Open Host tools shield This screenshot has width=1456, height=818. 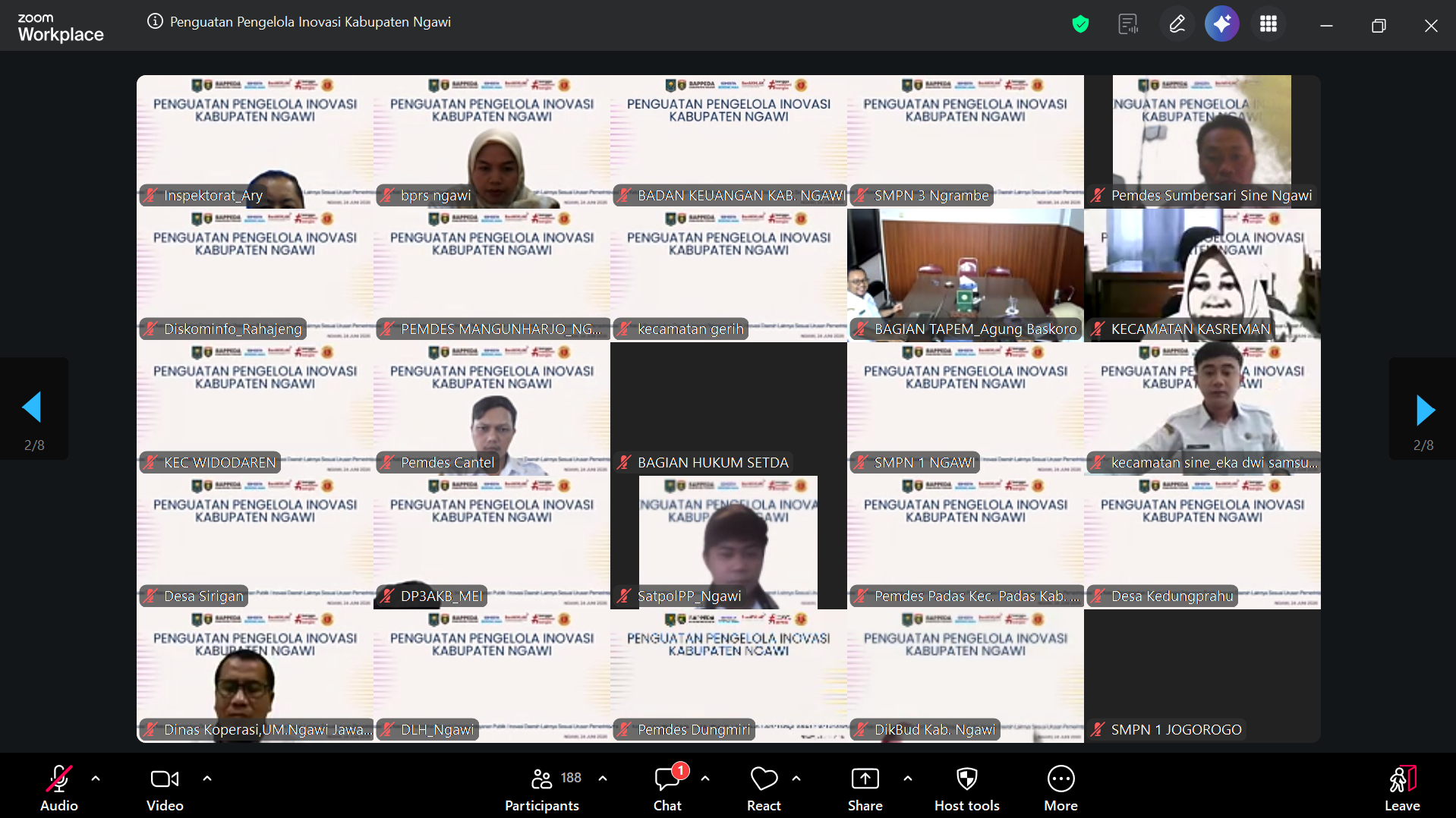coord(966,788)
